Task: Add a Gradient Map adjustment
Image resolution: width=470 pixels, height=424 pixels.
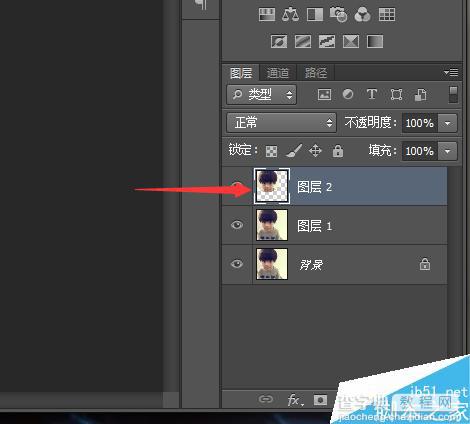Action: [375, 42]
